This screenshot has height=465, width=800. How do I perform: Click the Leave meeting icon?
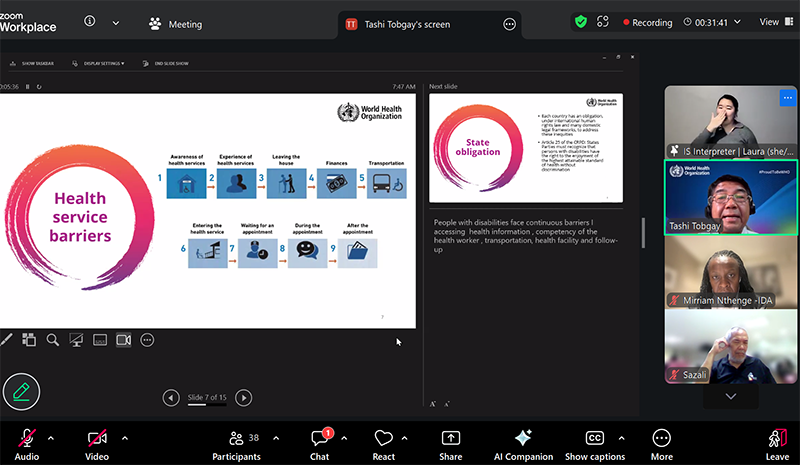777,438
